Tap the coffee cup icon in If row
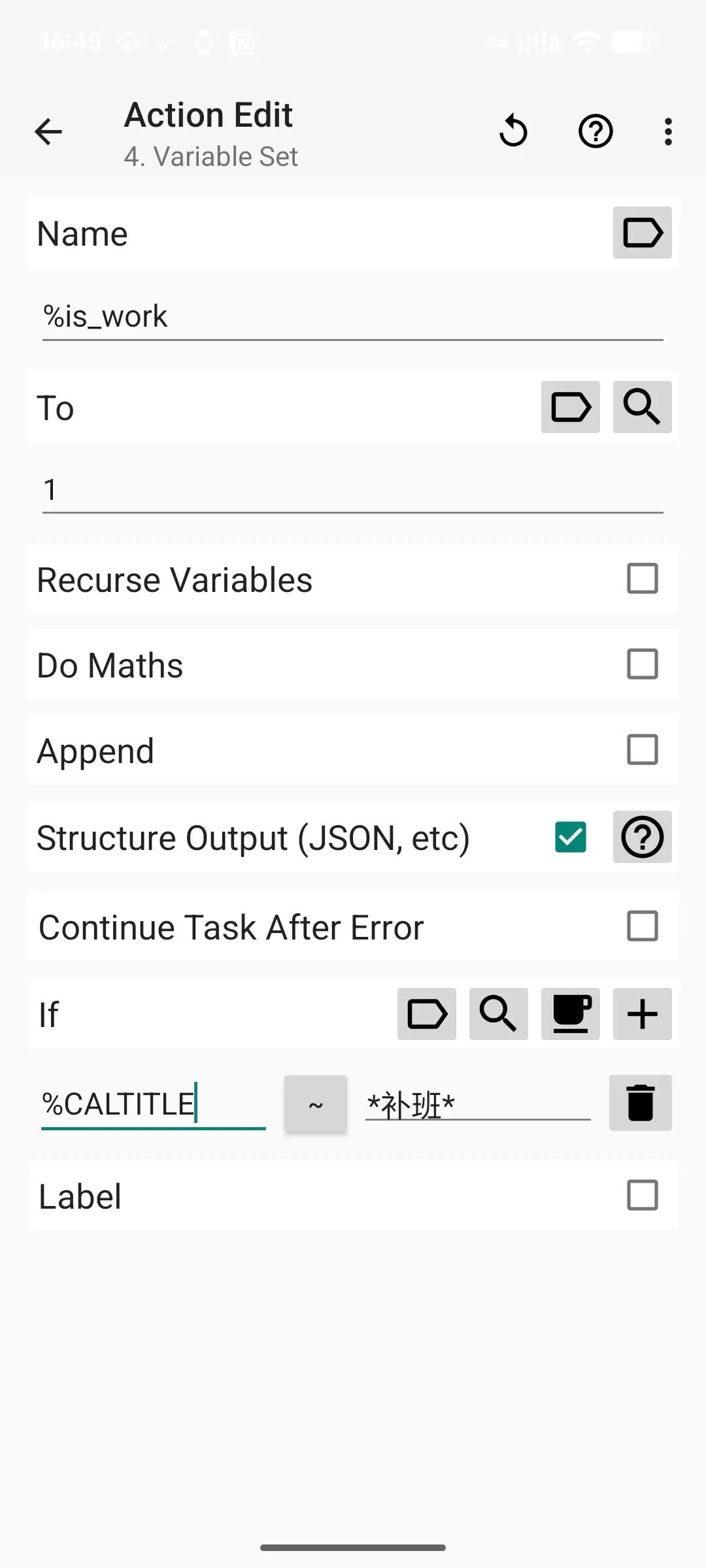This screenshot has height=1568, width=706. [x=570, y=1014]
